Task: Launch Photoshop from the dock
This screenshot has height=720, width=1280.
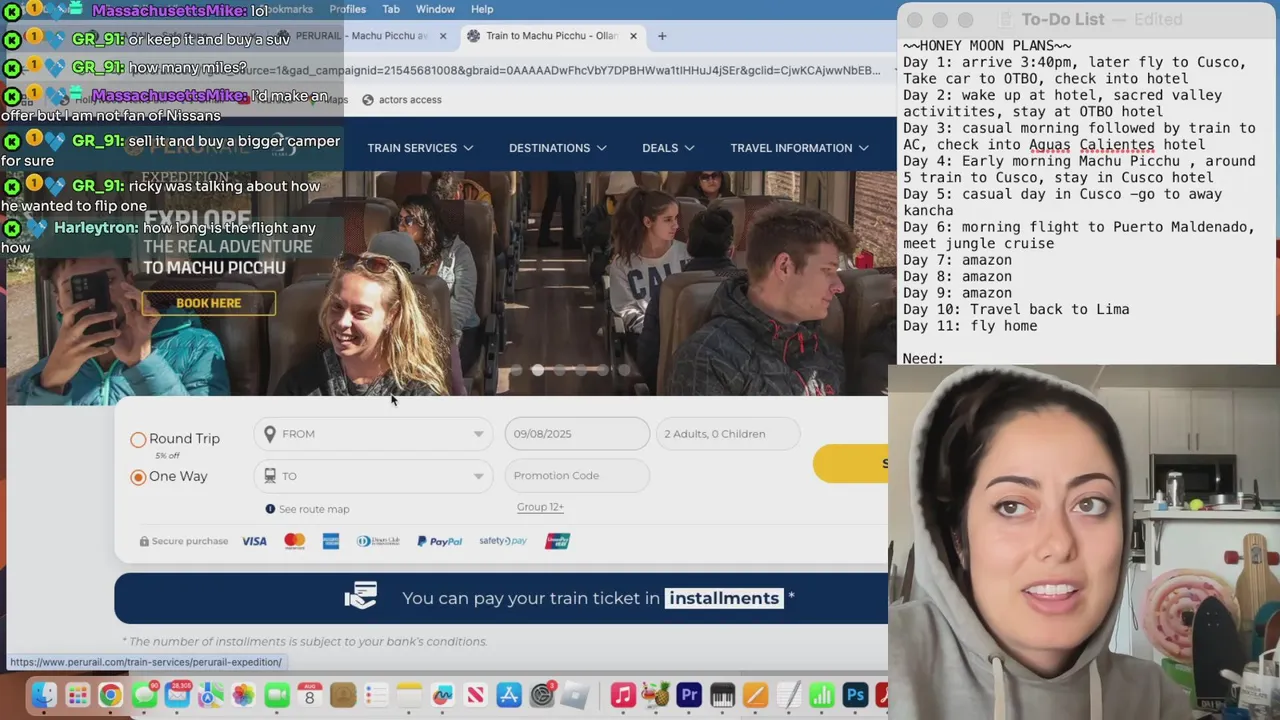Action: (x=854, y=695)
